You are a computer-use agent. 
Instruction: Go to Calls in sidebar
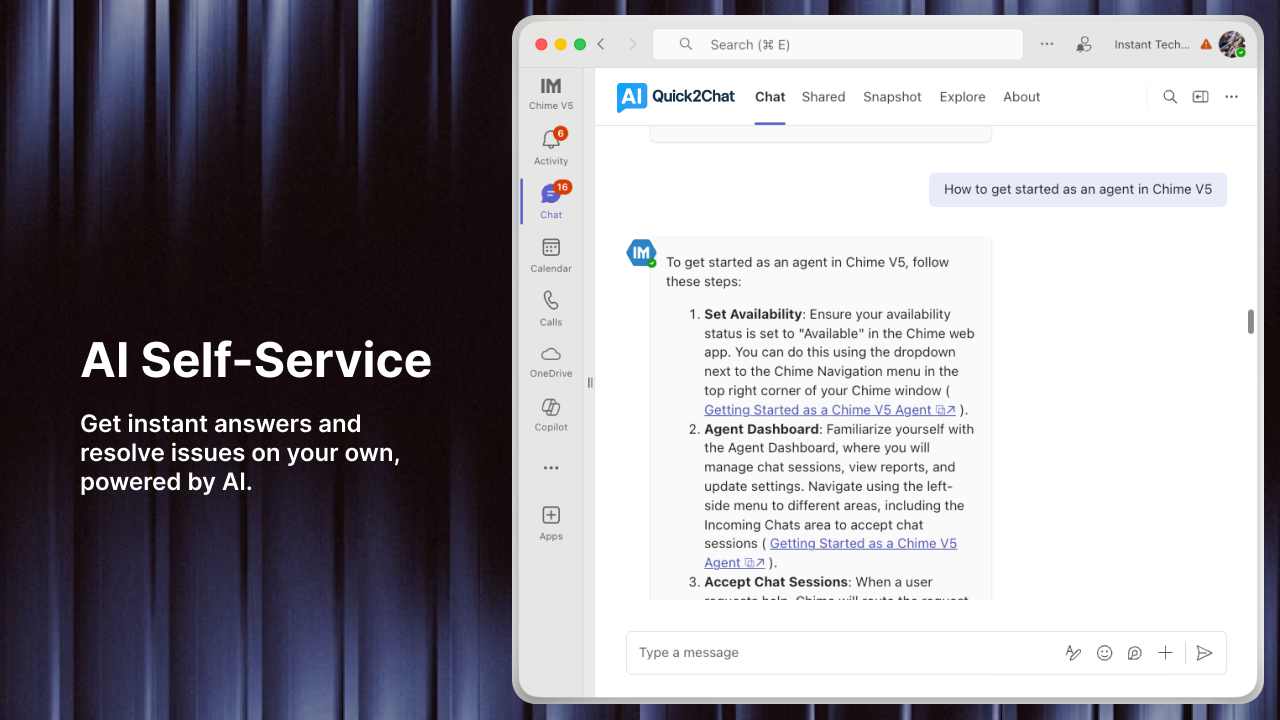pos(551,301)
